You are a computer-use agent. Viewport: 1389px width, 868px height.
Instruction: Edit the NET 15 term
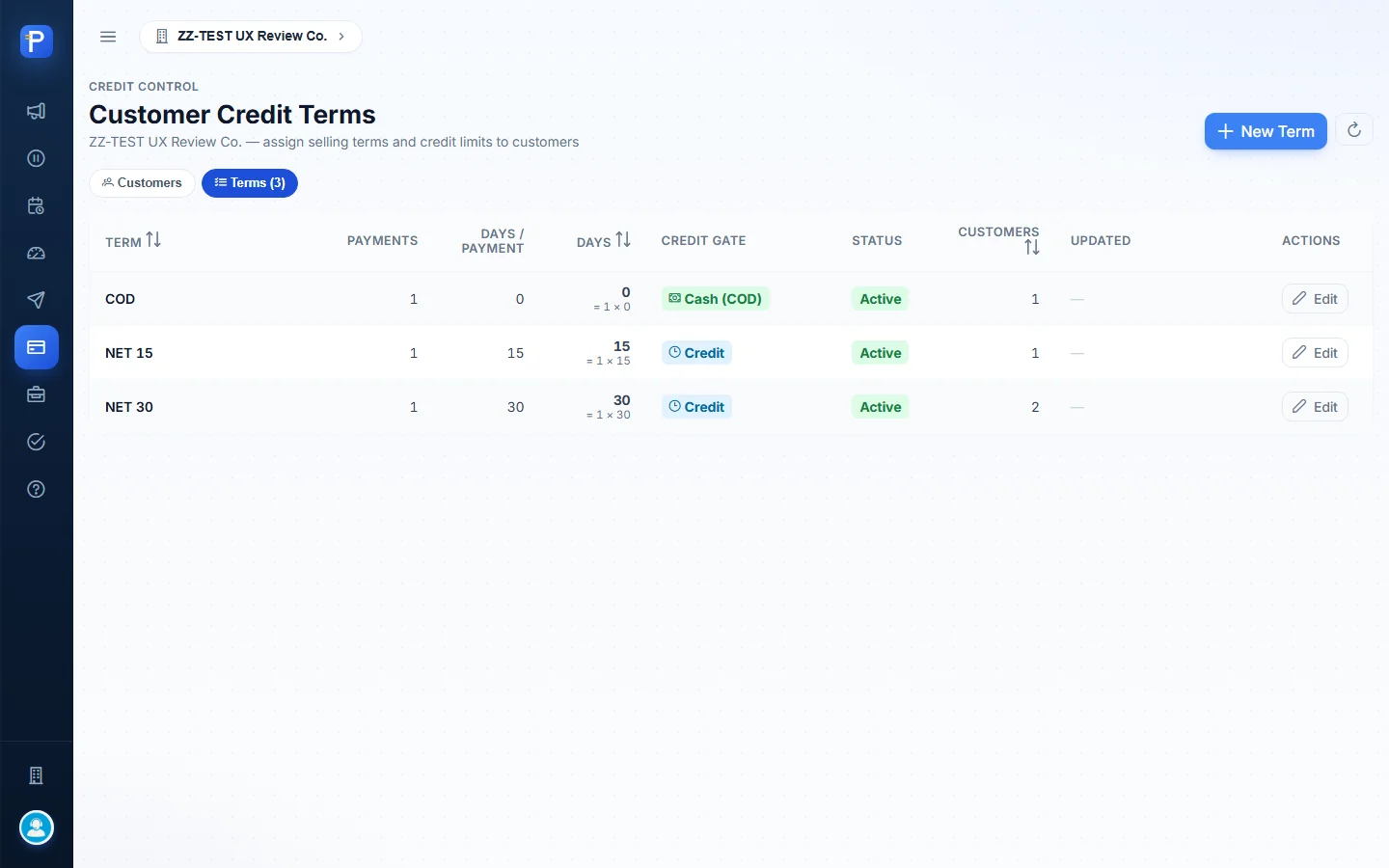(x=1315, y=353)
